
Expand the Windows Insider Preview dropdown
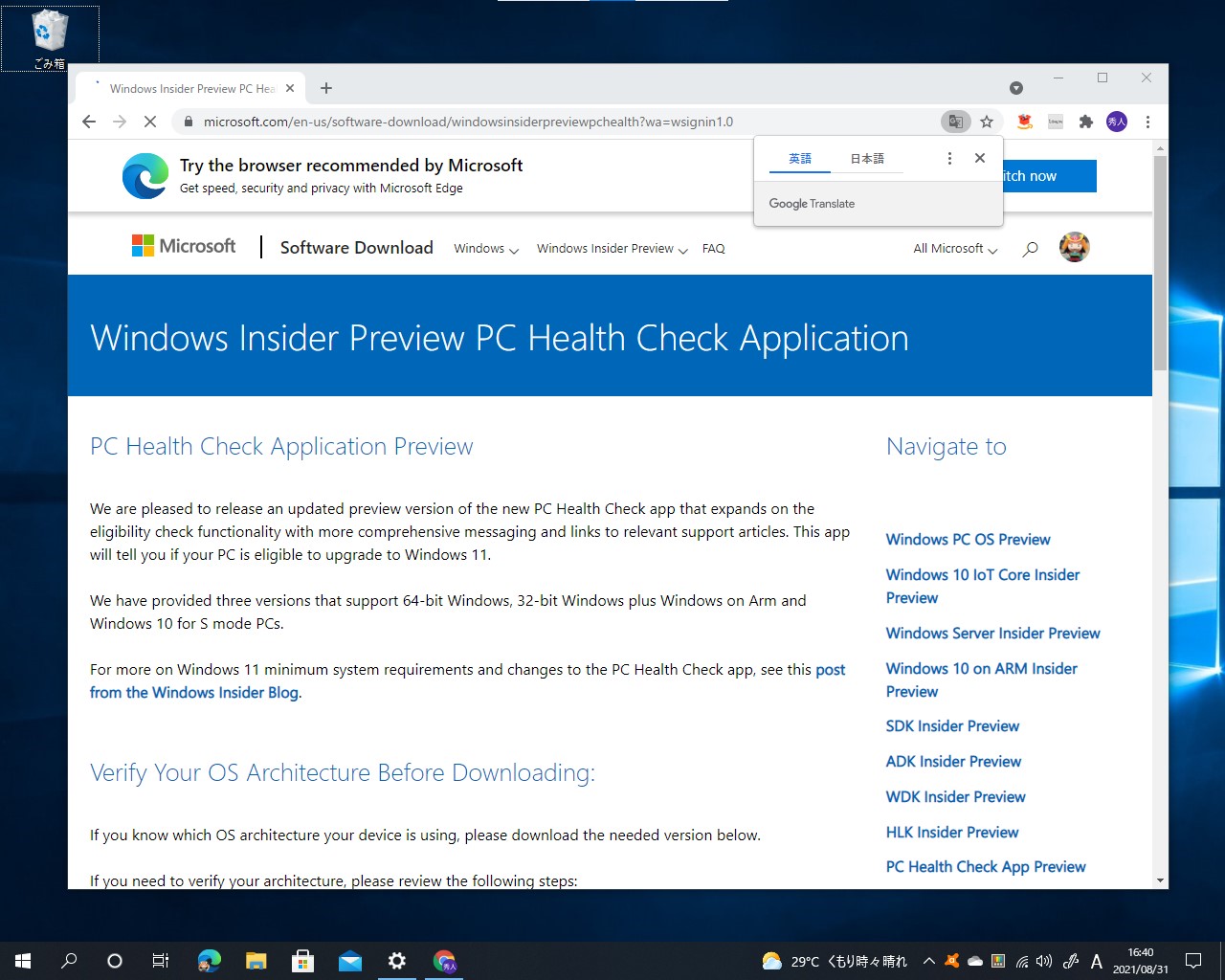click(612, 248)
